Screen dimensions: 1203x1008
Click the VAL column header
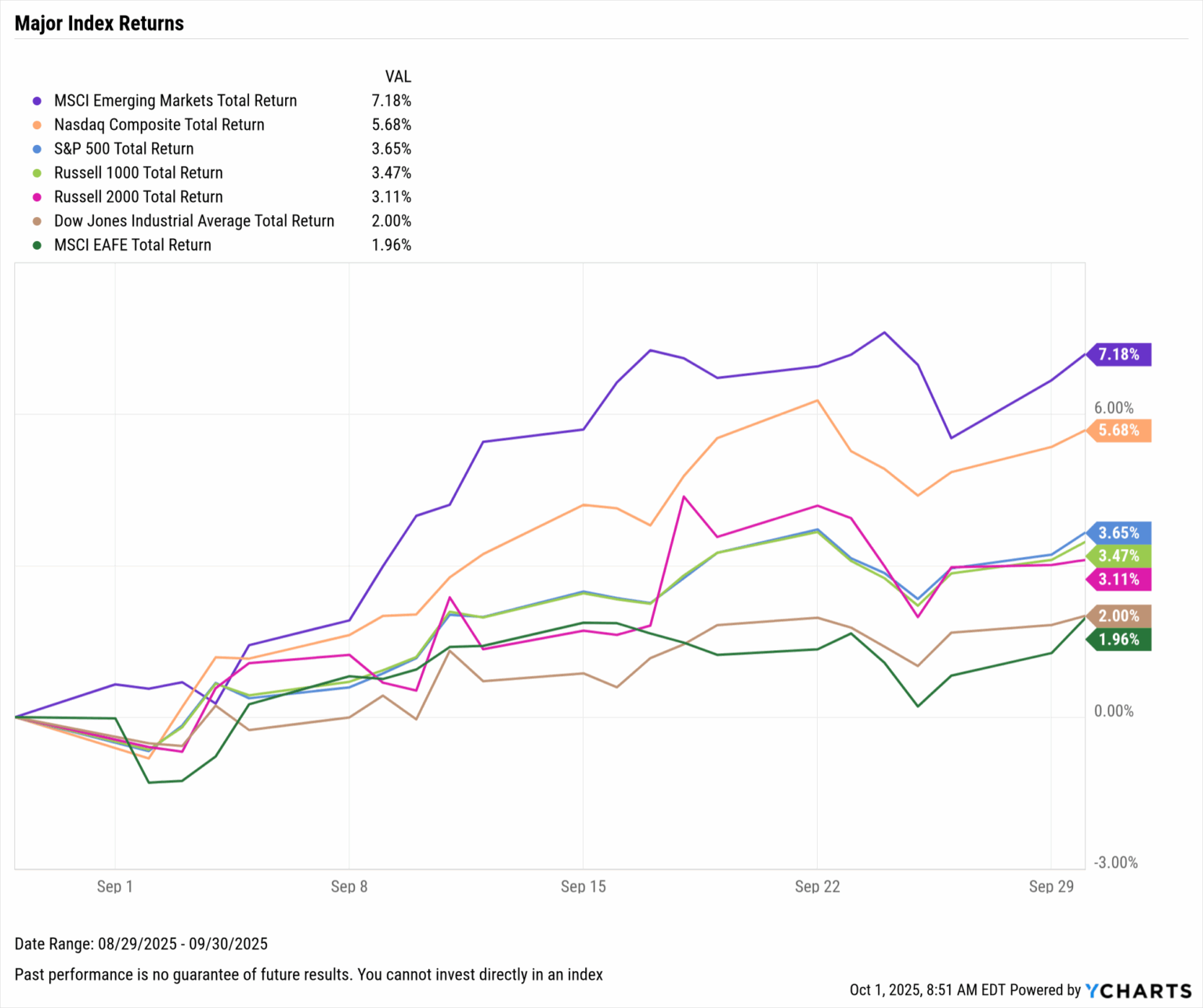398,77
